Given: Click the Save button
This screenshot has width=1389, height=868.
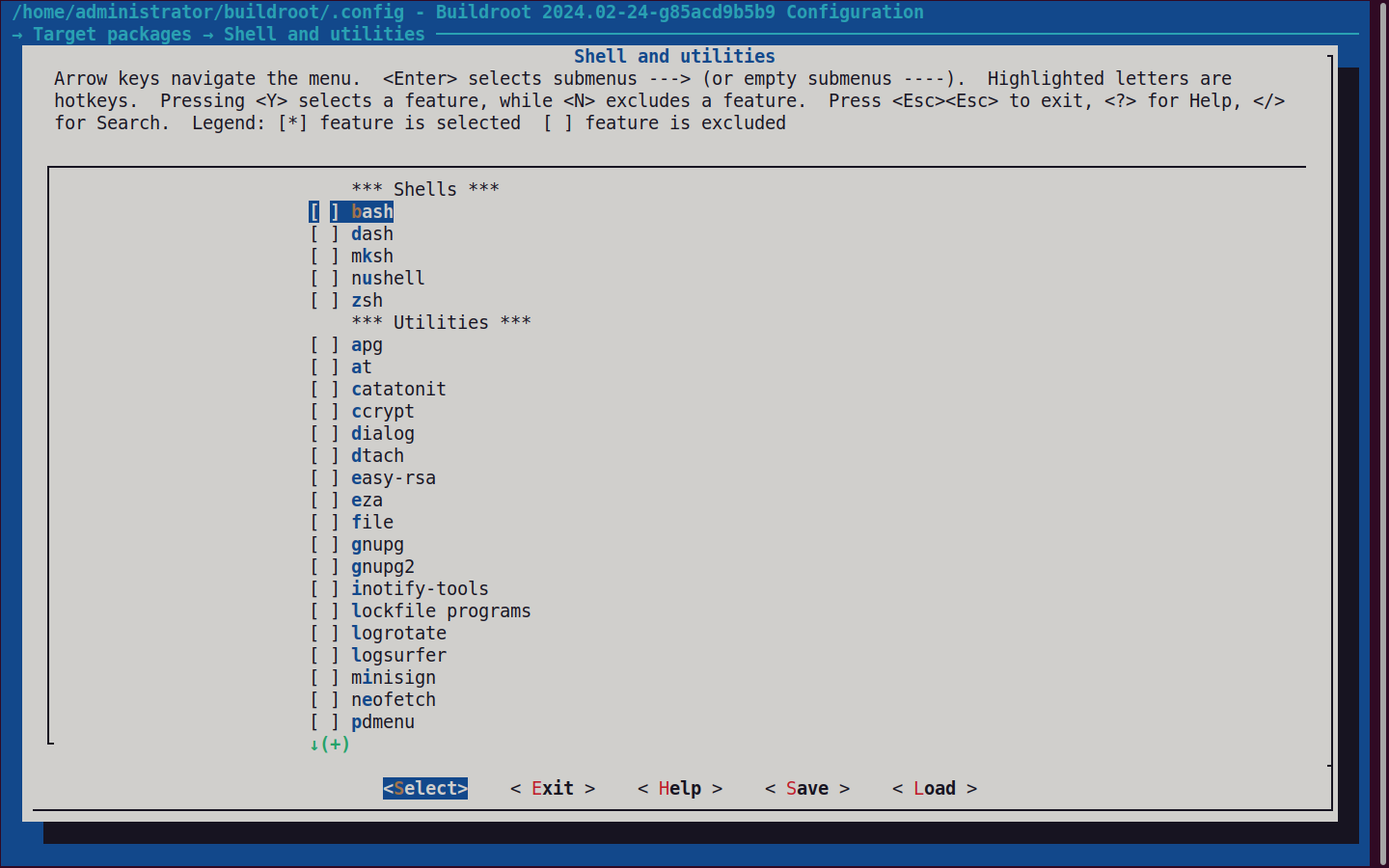Looking at the screenshot, I should point(807,789).
